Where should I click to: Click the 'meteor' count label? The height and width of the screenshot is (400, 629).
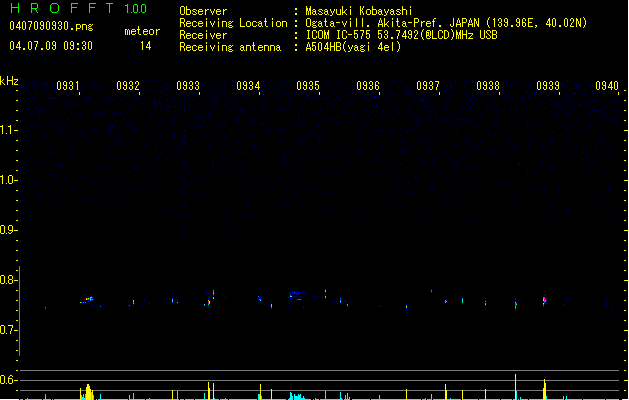coord(142,31)
